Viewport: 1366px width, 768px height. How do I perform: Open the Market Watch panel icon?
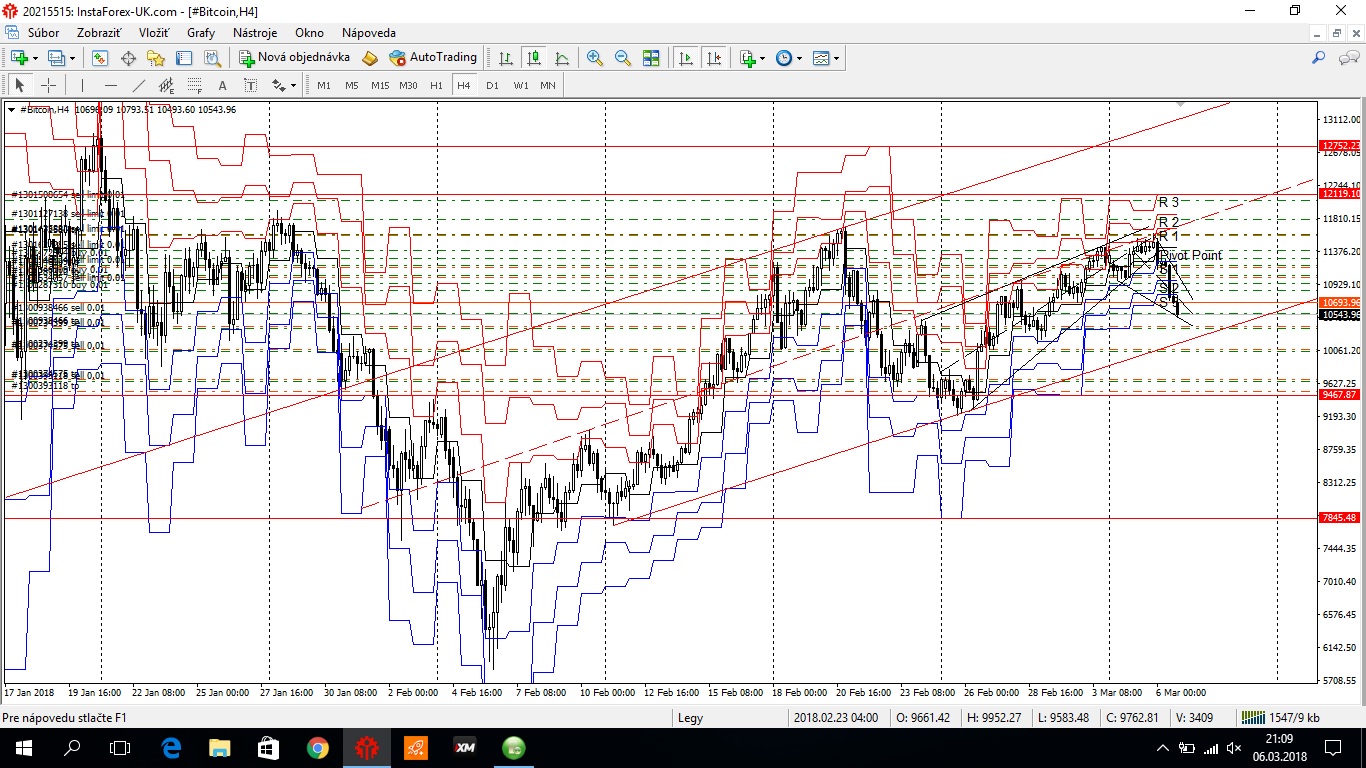point(100,58)
